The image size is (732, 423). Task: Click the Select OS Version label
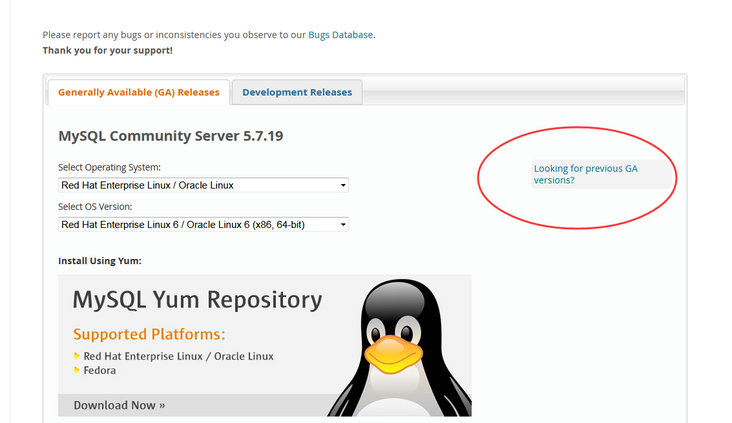[95, 206]
